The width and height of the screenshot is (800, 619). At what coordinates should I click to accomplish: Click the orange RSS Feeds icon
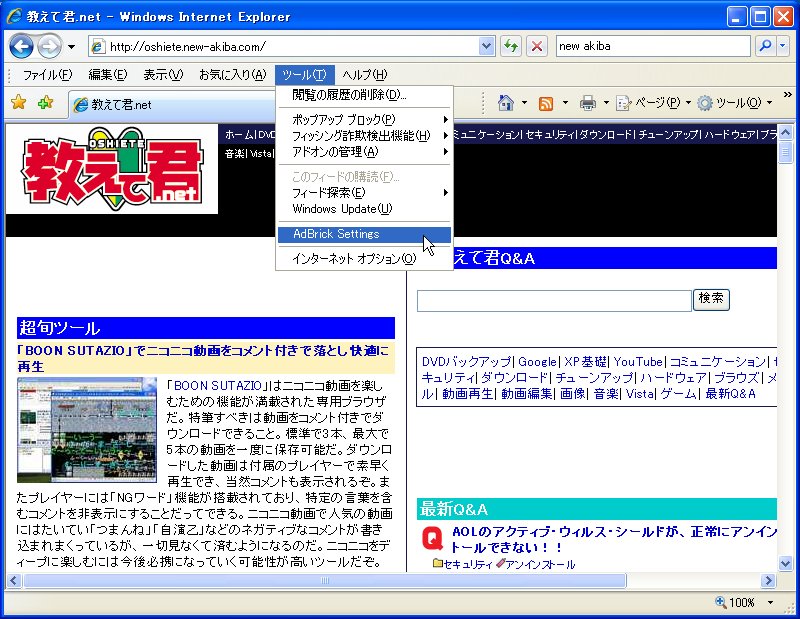pos(546,104)
